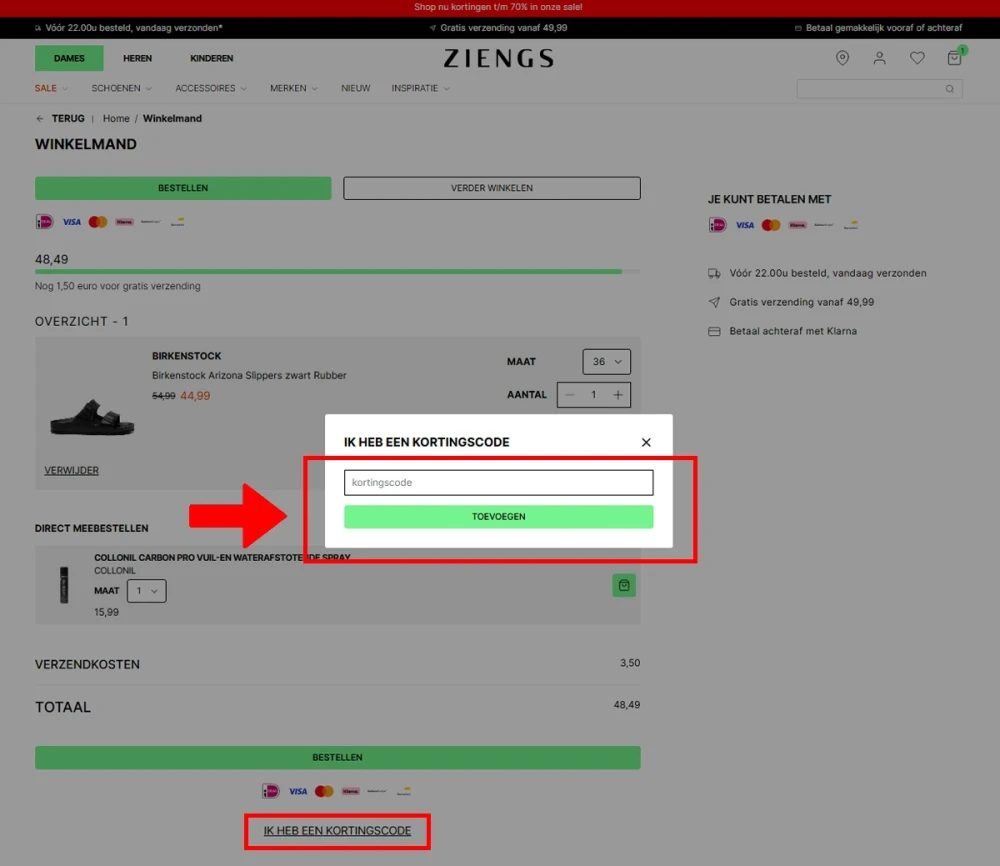Image resolution: width=1000 pixels, height=866 pixels.
Task: Click the Birkenstock Arizona Slippers product title
Action: coord(249,376)
